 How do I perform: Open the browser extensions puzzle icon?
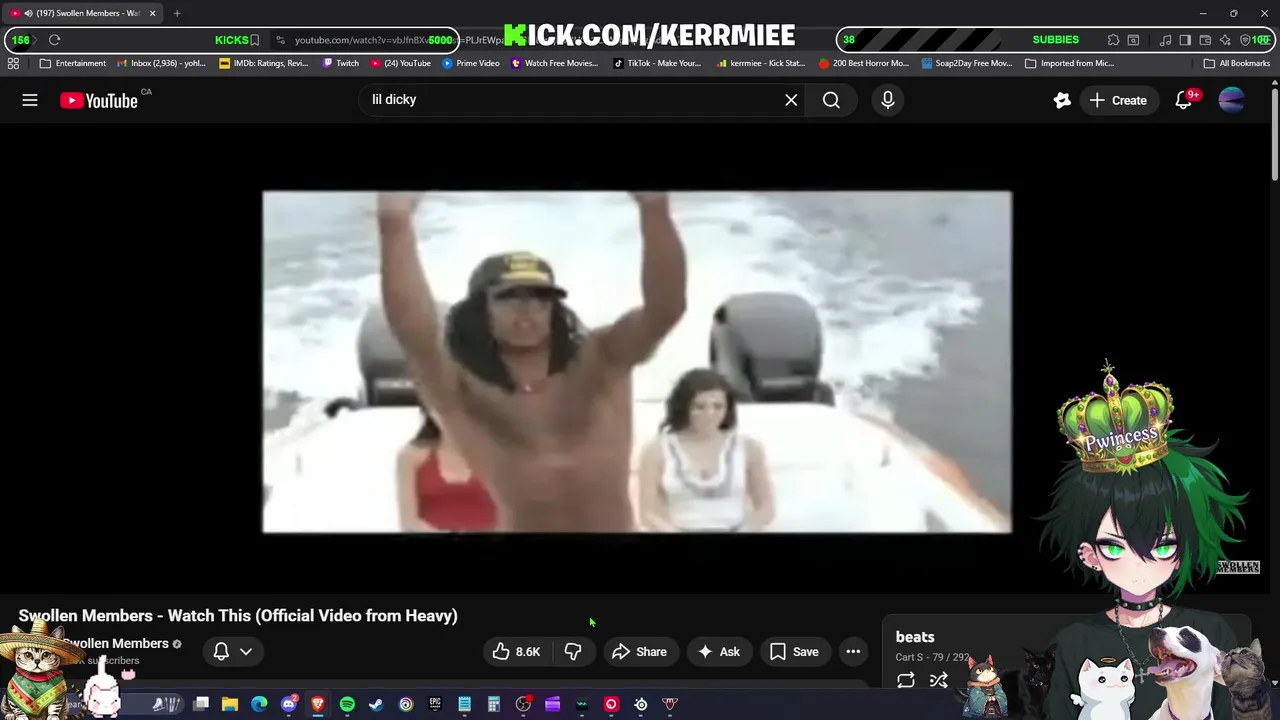tap(1113, 40)
